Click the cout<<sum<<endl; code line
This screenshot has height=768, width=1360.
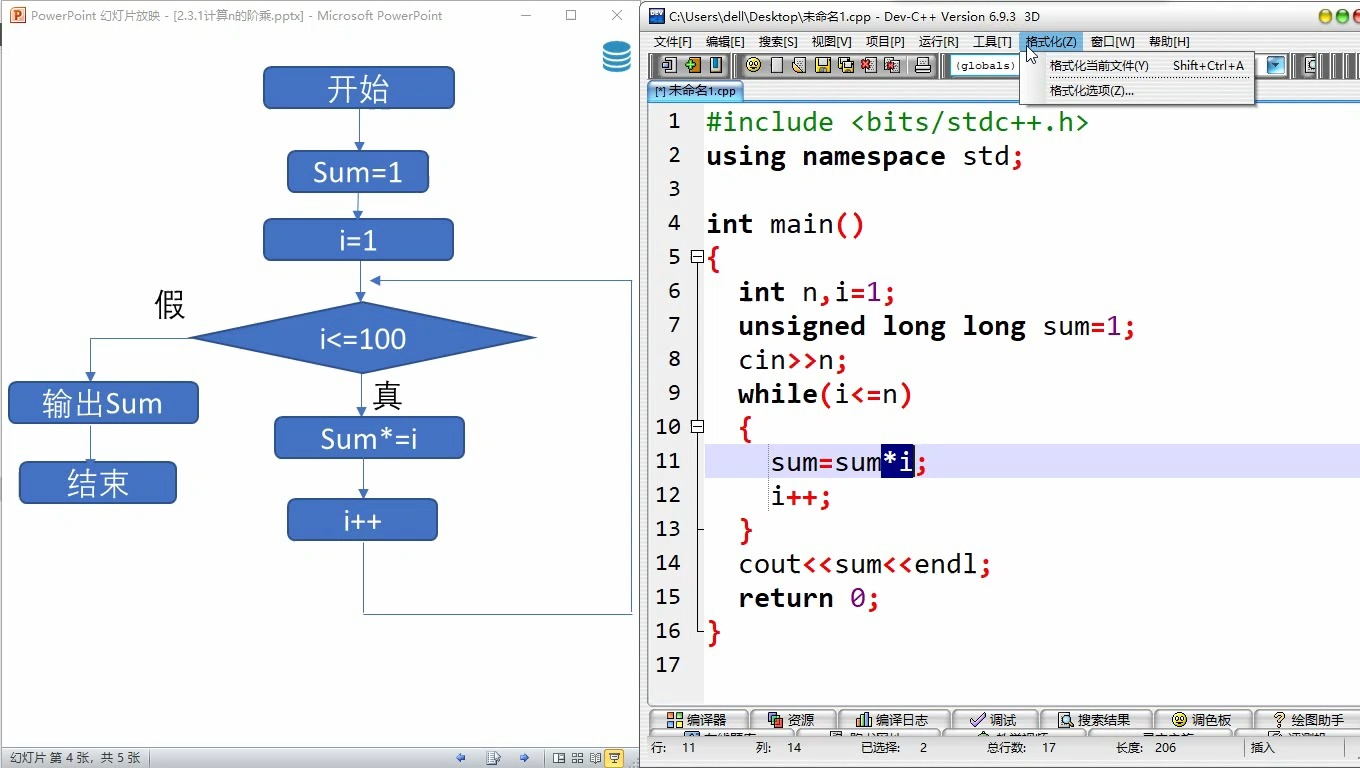pos(865,564)
